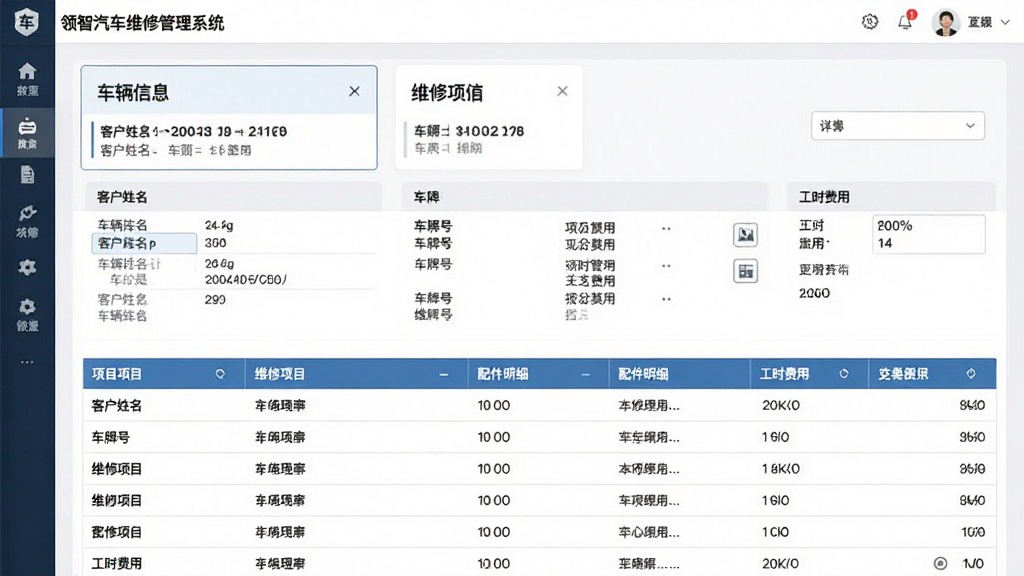
Task: Close the 维修项值 card
Action: coord(562,91)
